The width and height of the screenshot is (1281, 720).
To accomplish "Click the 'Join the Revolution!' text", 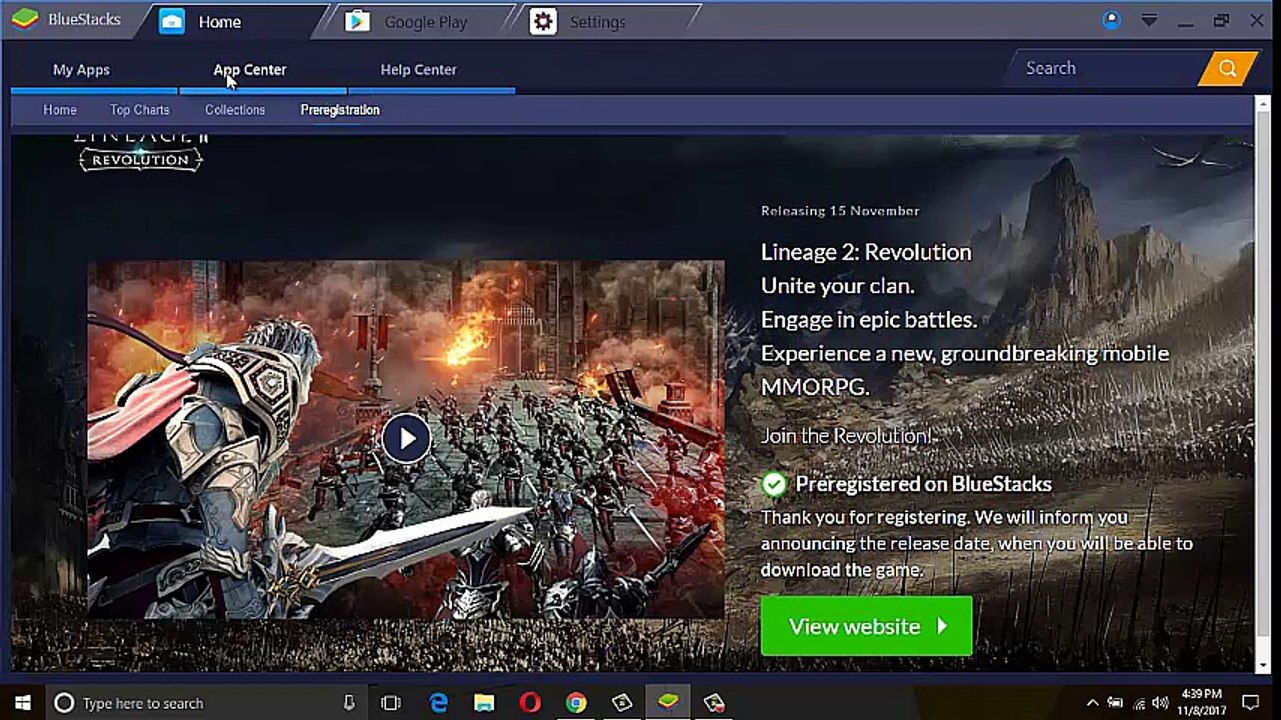I will tap(848, 436).
